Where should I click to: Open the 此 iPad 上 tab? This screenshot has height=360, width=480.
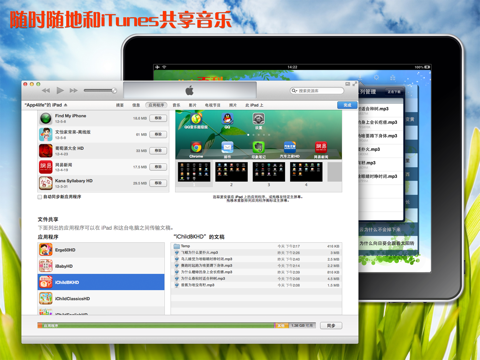[254, 105]
